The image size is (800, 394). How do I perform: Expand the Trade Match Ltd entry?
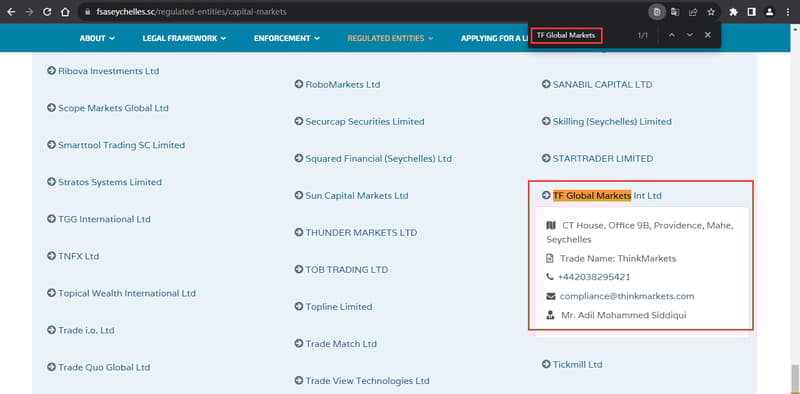point(336,344)
